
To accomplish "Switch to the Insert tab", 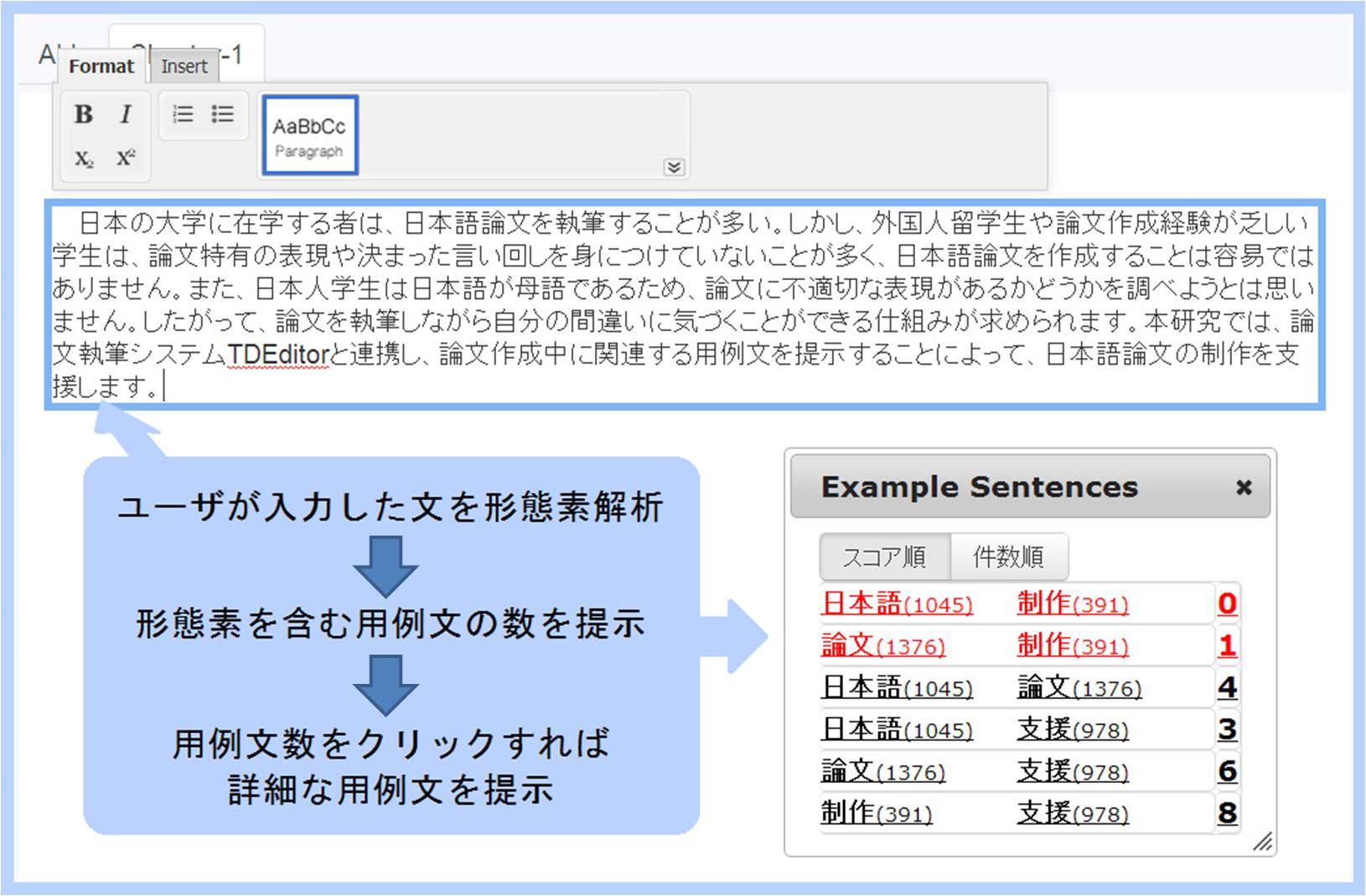I will 184,66.
